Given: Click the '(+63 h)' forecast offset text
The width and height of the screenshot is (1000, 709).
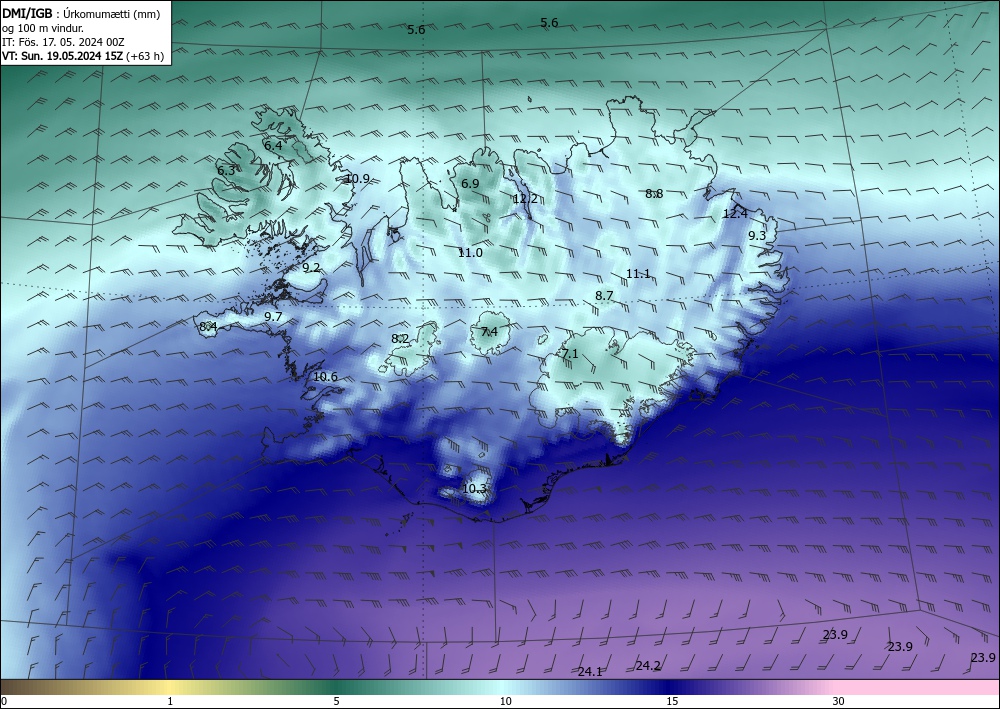Looking at the screenshot, I should [145, 56].
